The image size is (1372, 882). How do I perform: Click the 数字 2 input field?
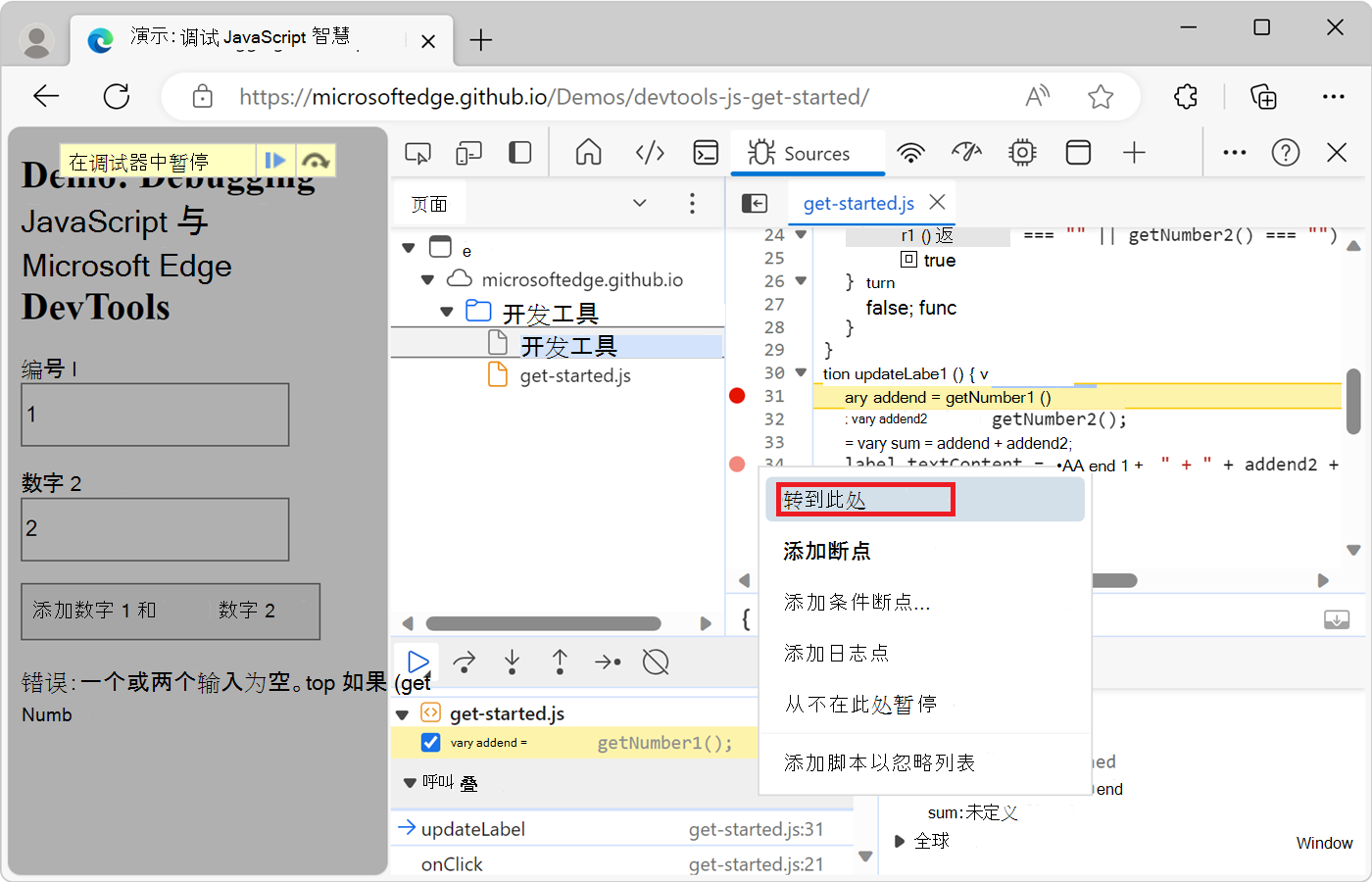[x=155, y=529]
